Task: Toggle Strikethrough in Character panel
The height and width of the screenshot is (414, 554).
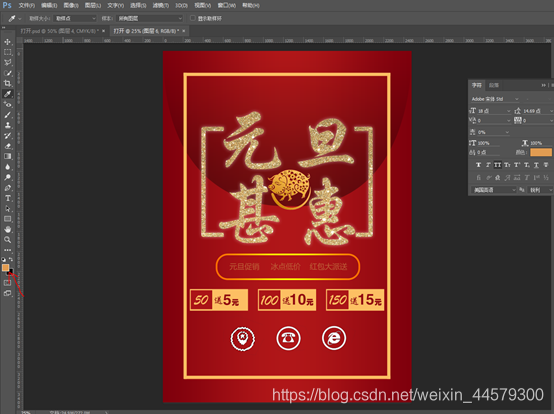Action: (546, 165)
